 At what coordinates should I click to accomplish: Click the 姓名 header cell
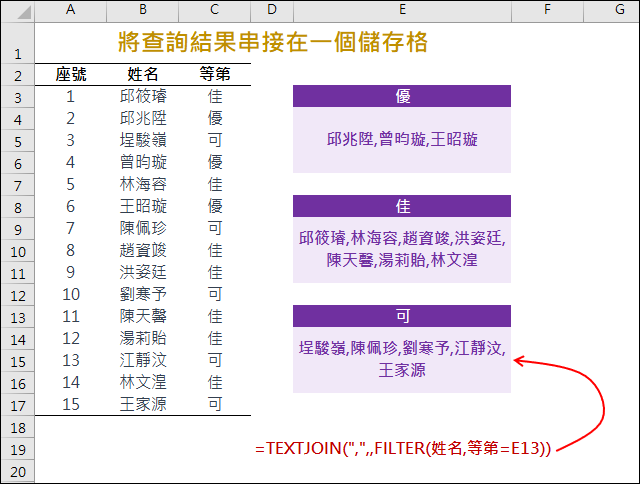point(142,74)
